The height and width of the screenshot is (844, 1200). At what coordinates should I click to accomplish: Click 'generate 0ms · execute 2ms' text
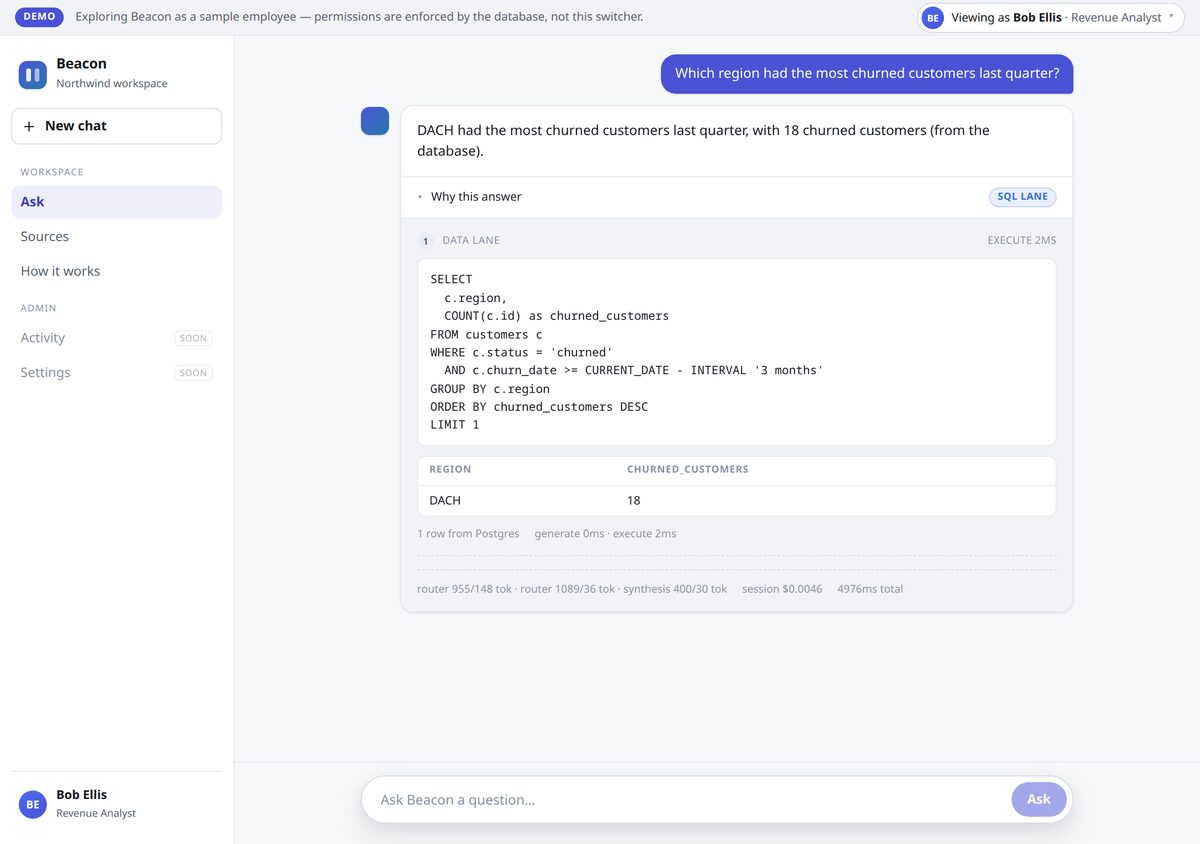click(605, 534)
